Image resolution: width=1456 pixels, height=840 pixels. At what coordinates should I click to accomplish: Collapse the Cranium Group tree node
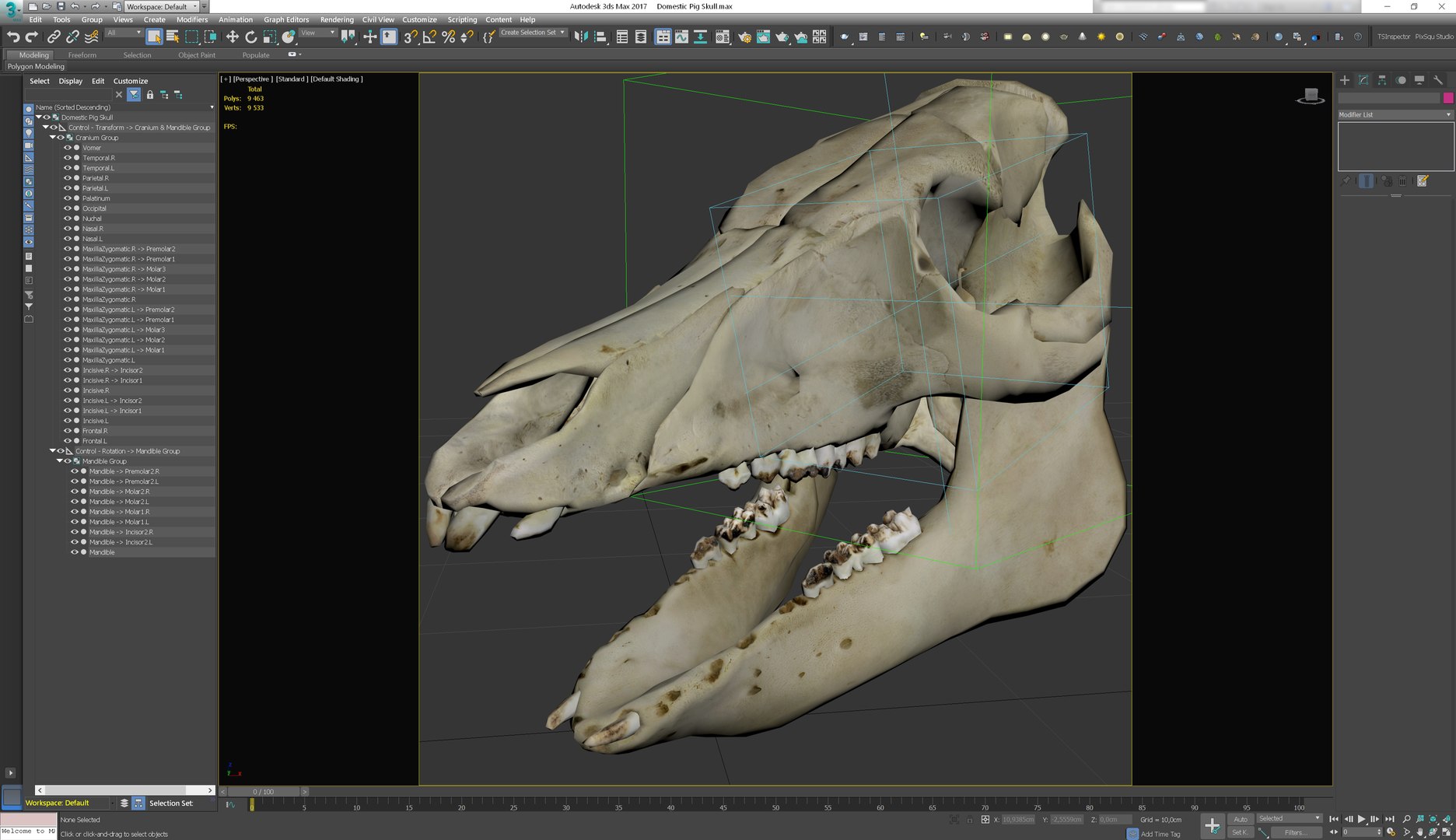53,138
